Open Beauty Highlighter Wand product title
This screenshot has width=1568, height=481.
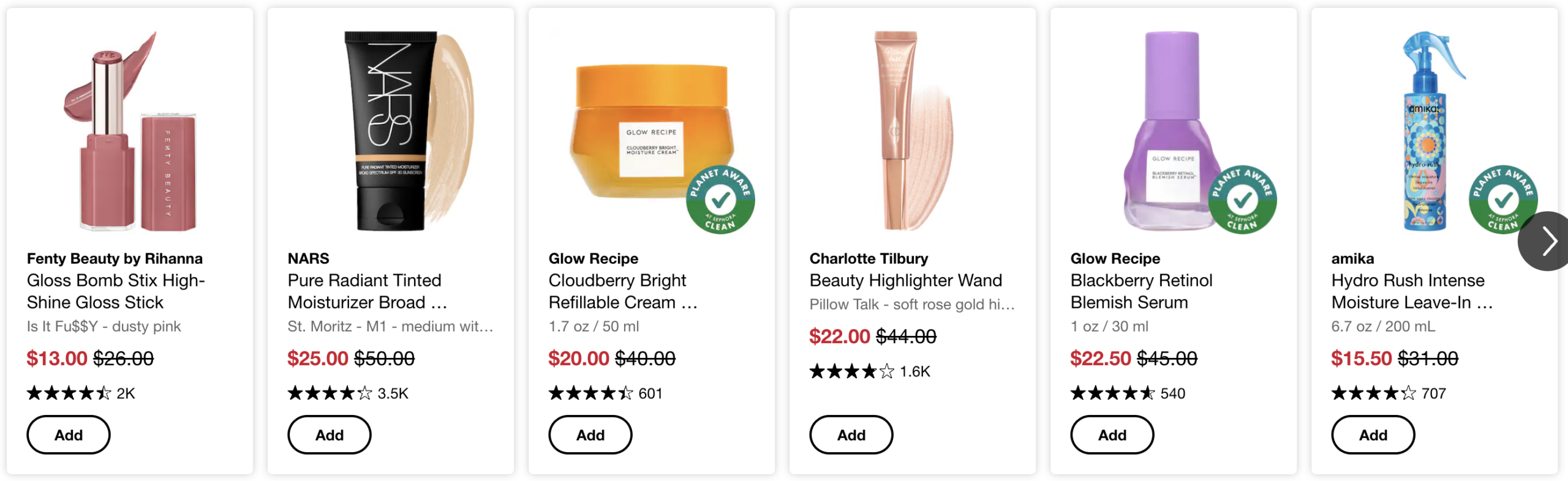tap(905, 280)
